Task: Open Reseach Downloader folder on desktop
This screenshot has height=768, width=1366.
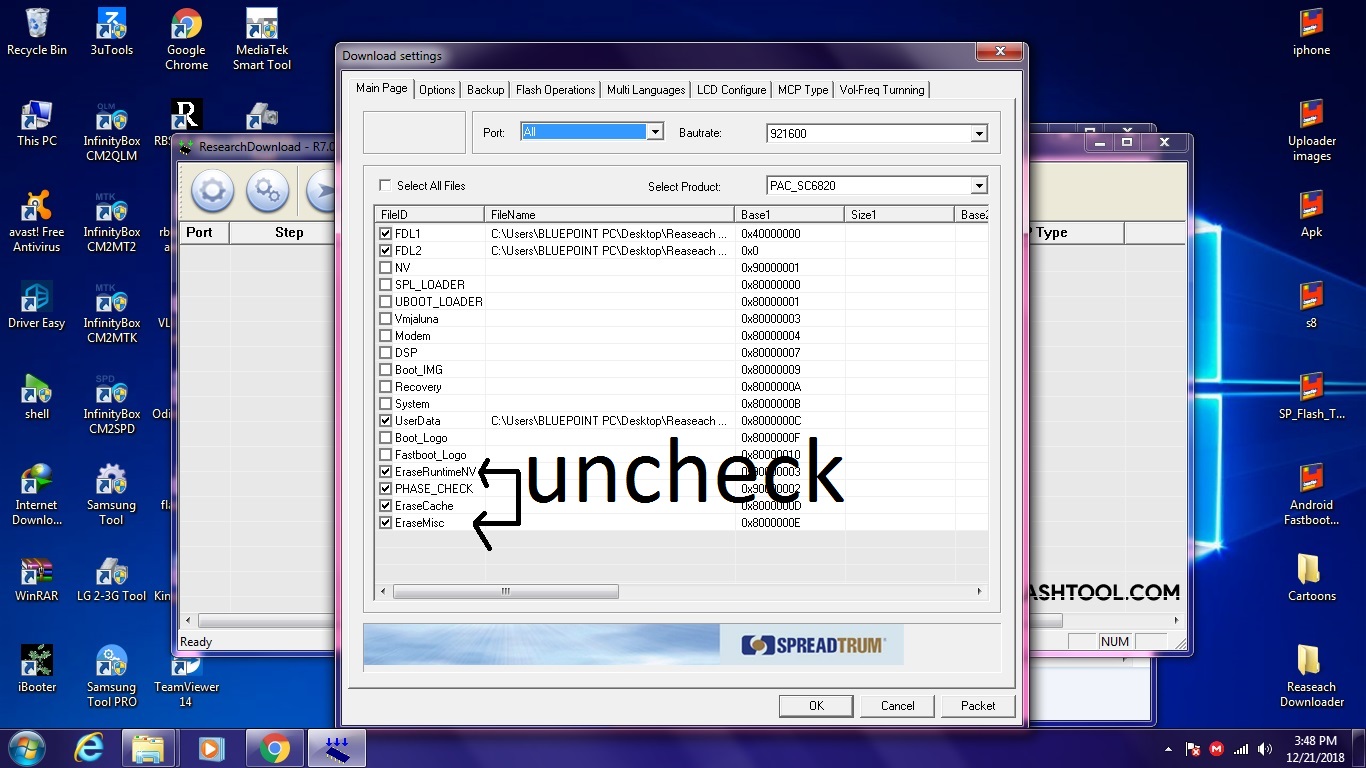Action: point(1311,676)
